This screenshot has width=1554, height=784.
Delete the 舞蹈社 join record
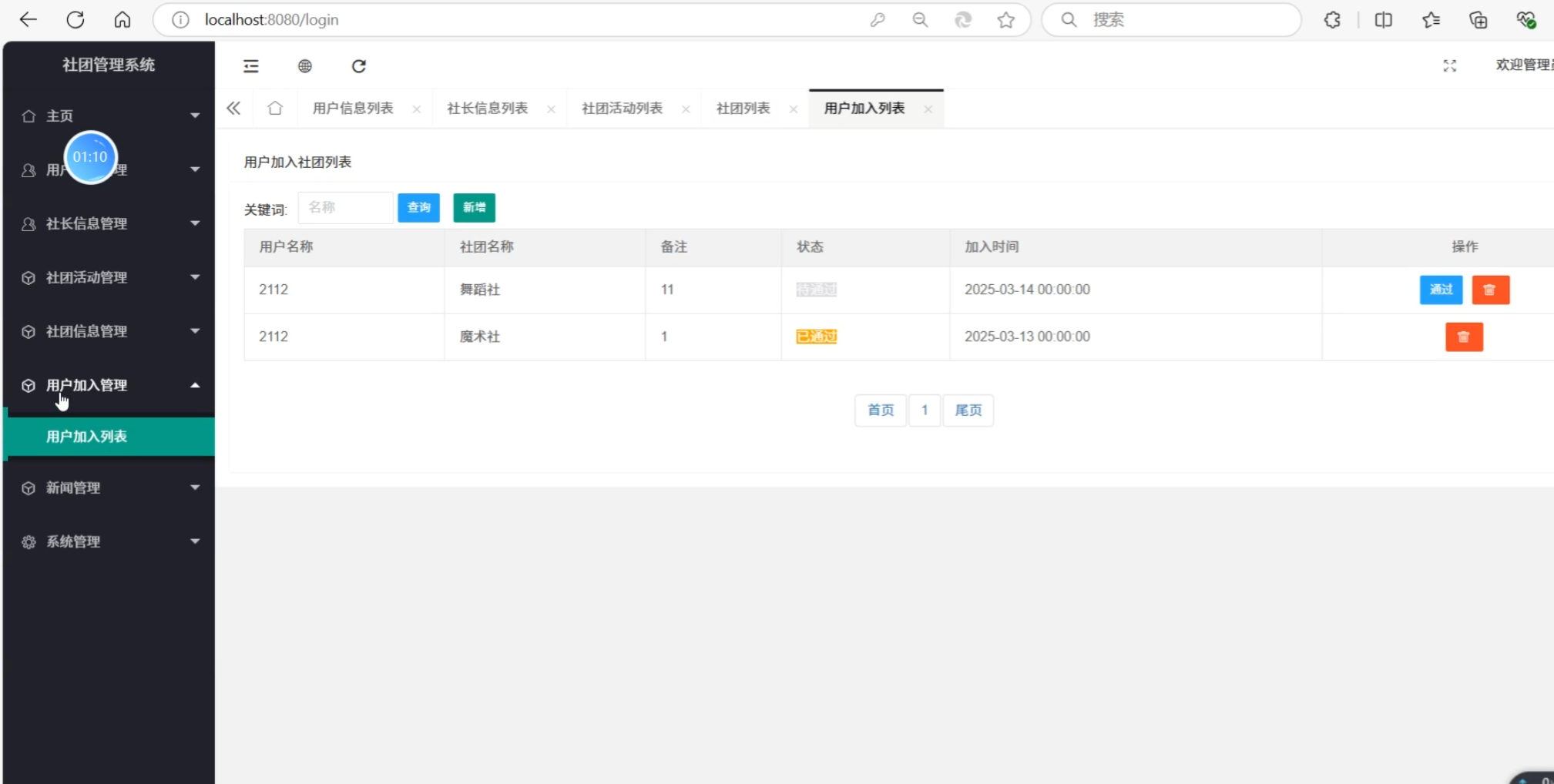pos(1490,290)
